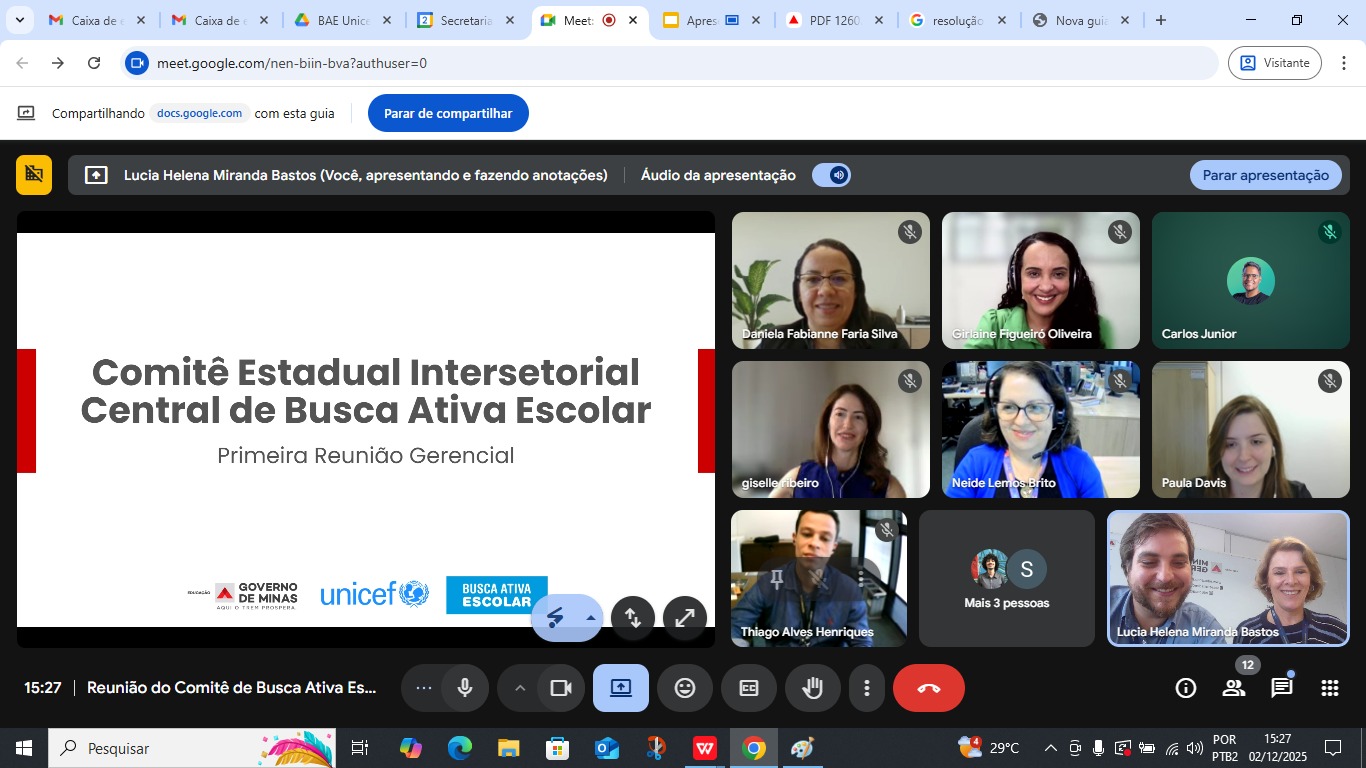Viewport: 1366px width, 768px height.
Task: Click the red hang up call button
Action: (x=928, y=688)
